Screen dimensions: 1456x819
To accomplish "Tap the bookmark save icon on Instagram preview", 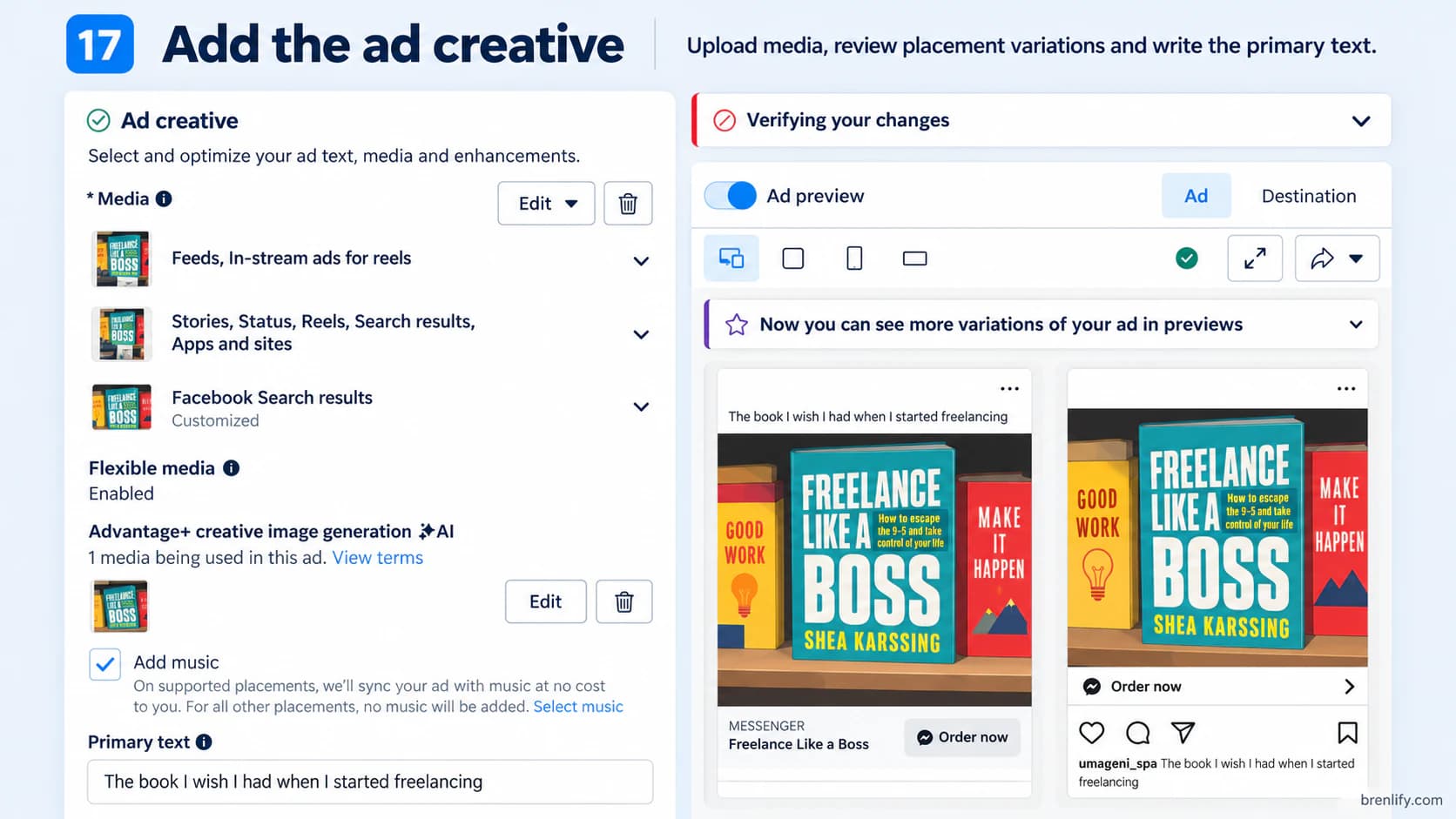I will tap(1347, 733).
